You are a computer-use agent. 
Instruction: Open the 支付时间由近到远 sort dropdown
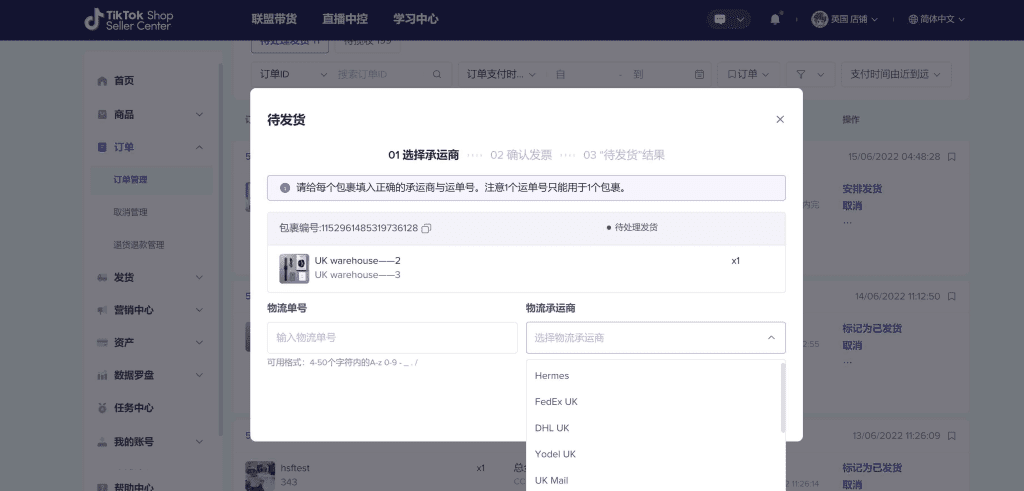[x=896, y=74]
